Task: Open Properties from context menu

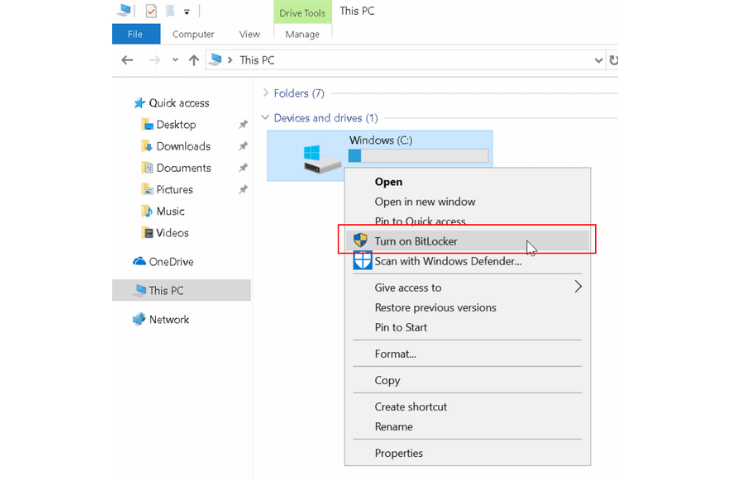Action: 467,453
